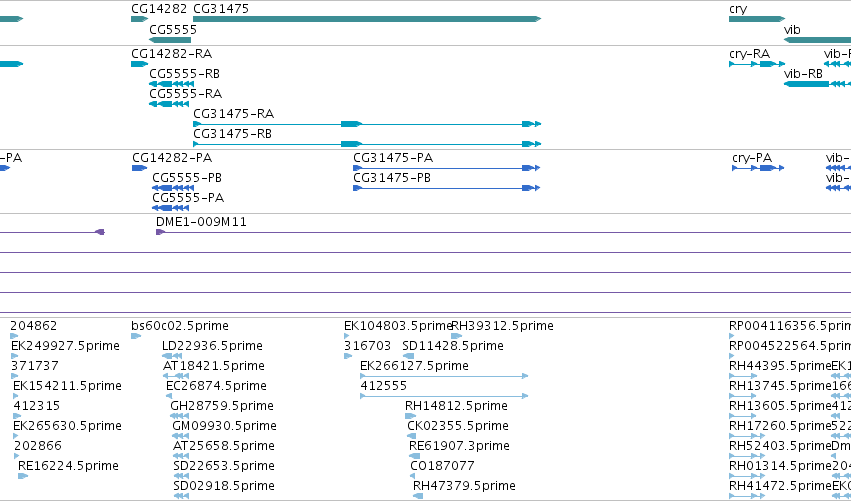The image size is (851, 501).
Task: Select the bs60c02.5prime EST marker
Action: 136,336
